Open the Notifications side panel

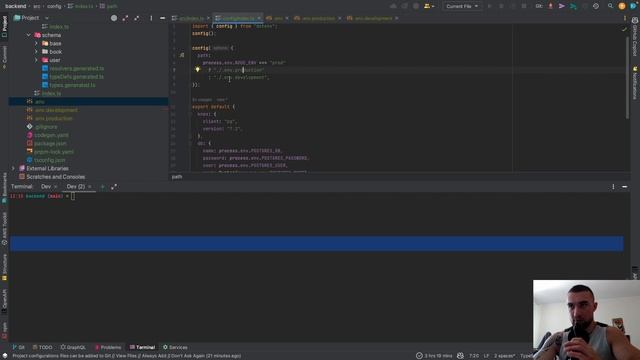[x=635, y=83]
